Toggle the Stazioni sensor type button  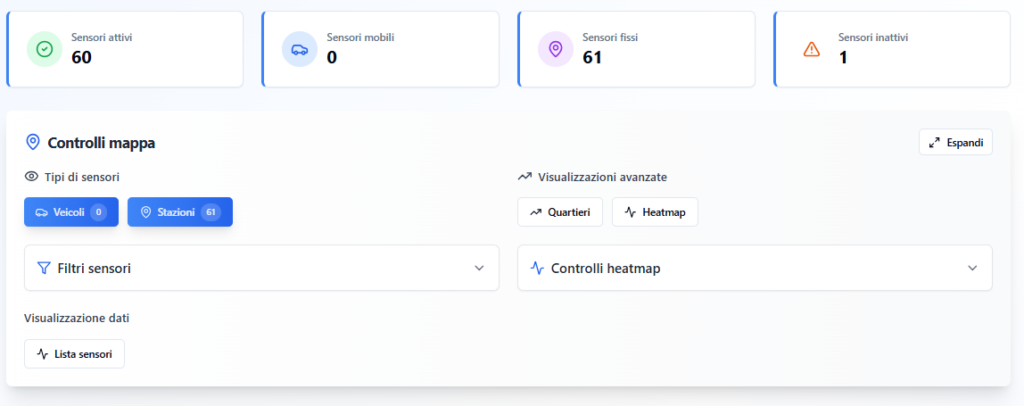coord(180,212)
